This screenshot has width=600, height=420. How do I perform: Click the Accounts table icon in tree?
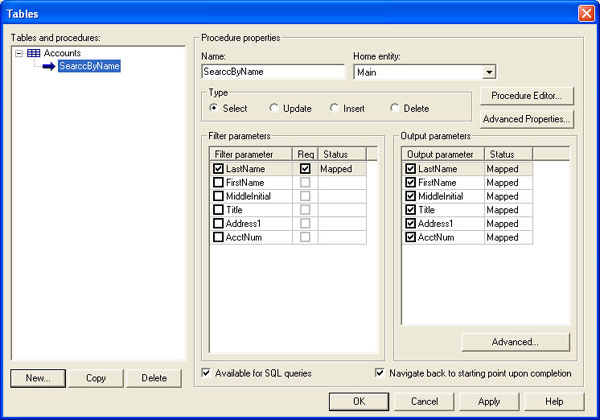(34, 53)
